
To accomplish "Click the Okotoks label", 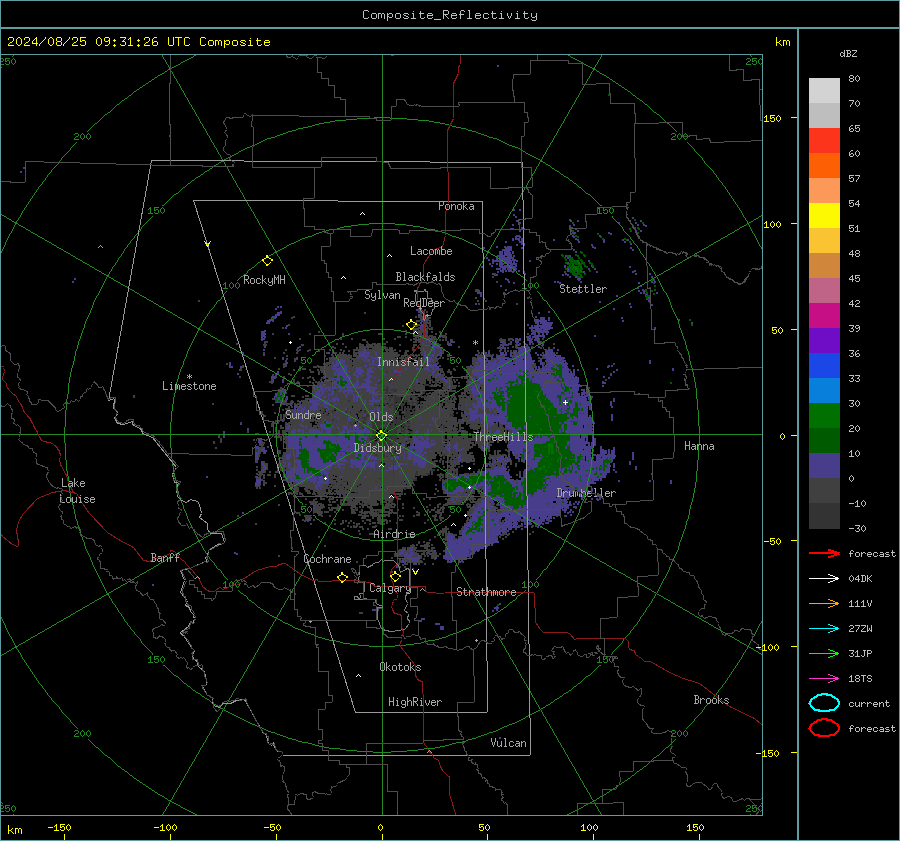I will click(400, 667).
